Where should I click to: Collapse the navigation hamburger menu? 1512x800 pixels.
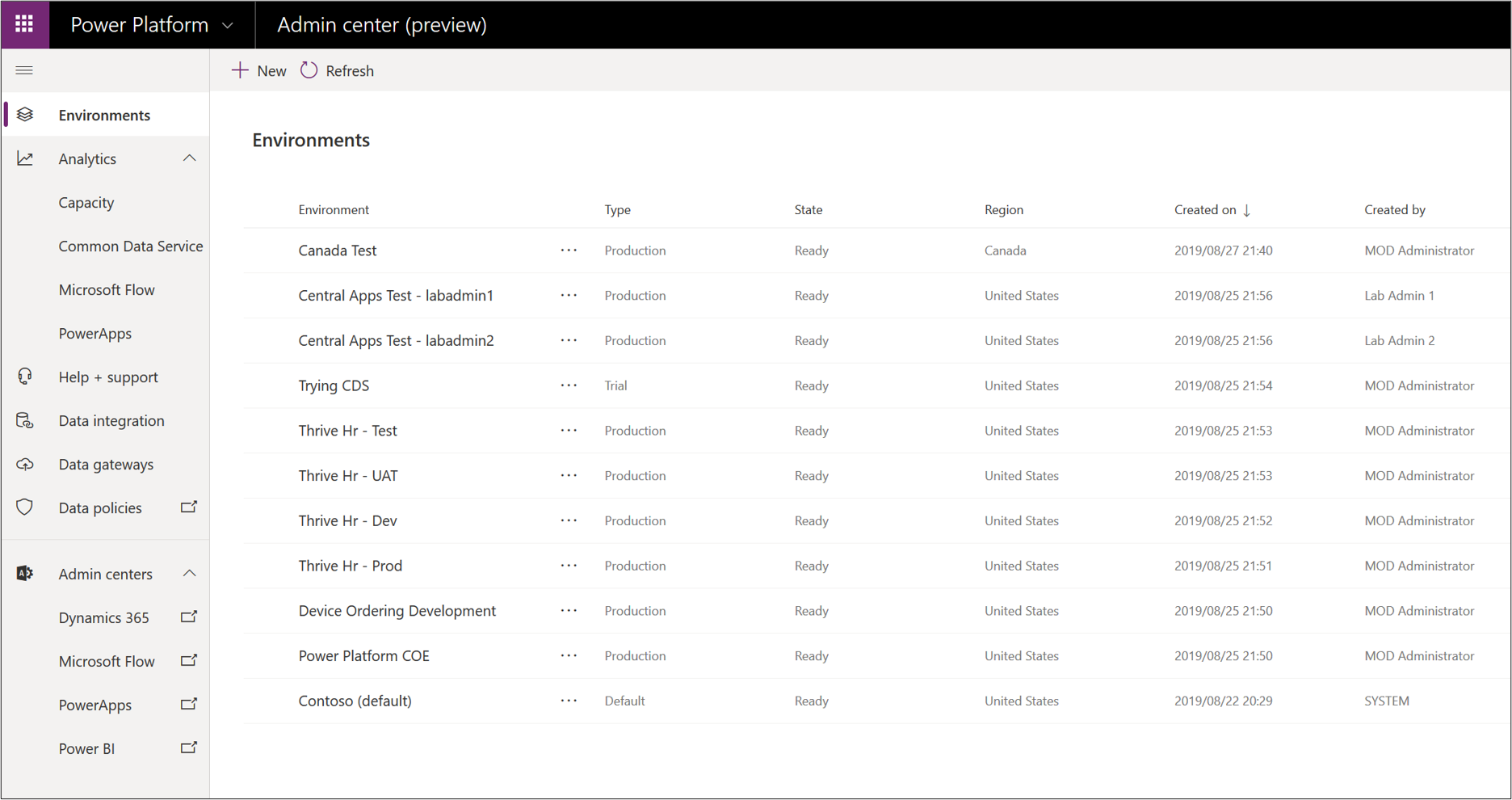click(24, 70)
